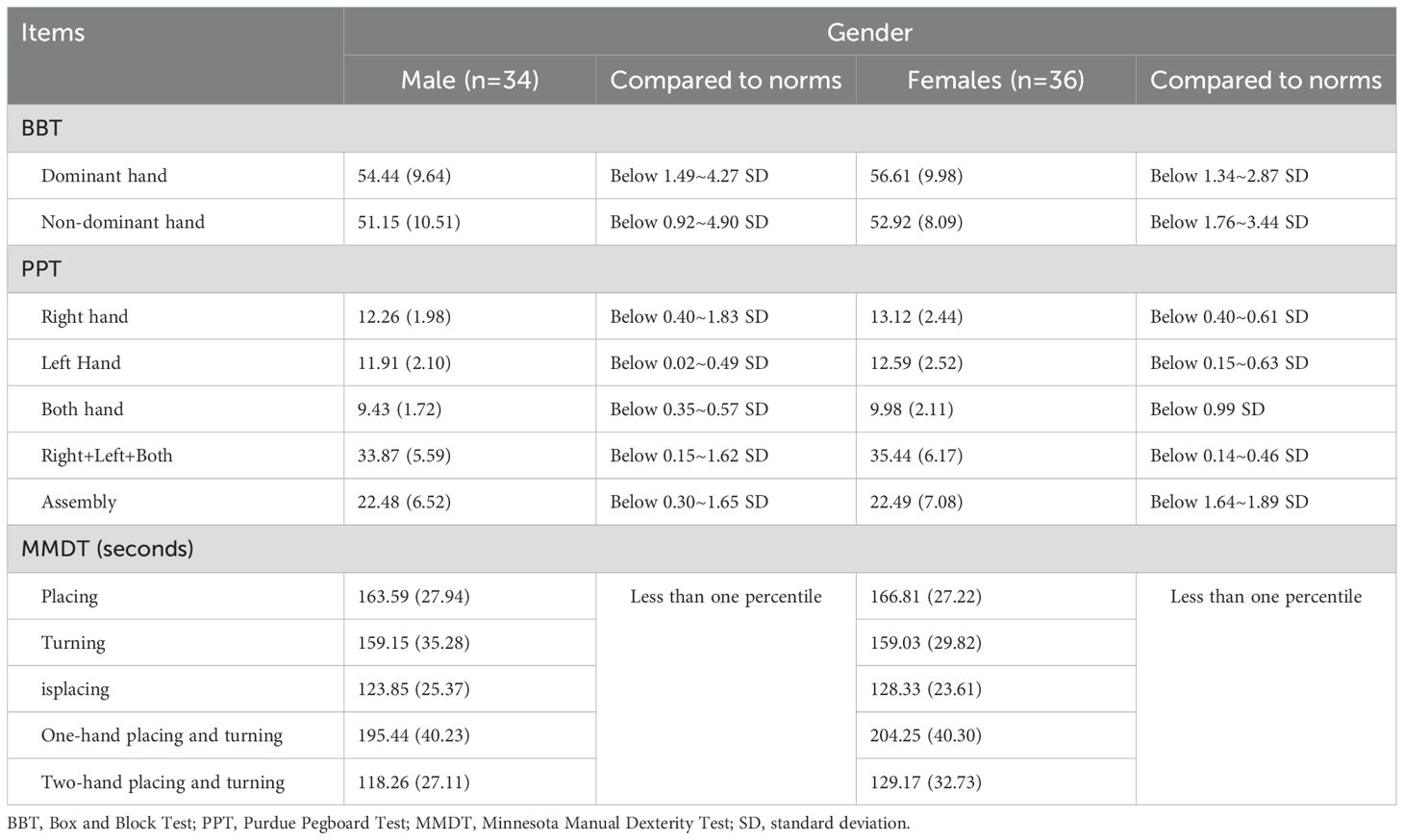
Task: Click the Male (n=34) column header
Action: tap(469, 80)
